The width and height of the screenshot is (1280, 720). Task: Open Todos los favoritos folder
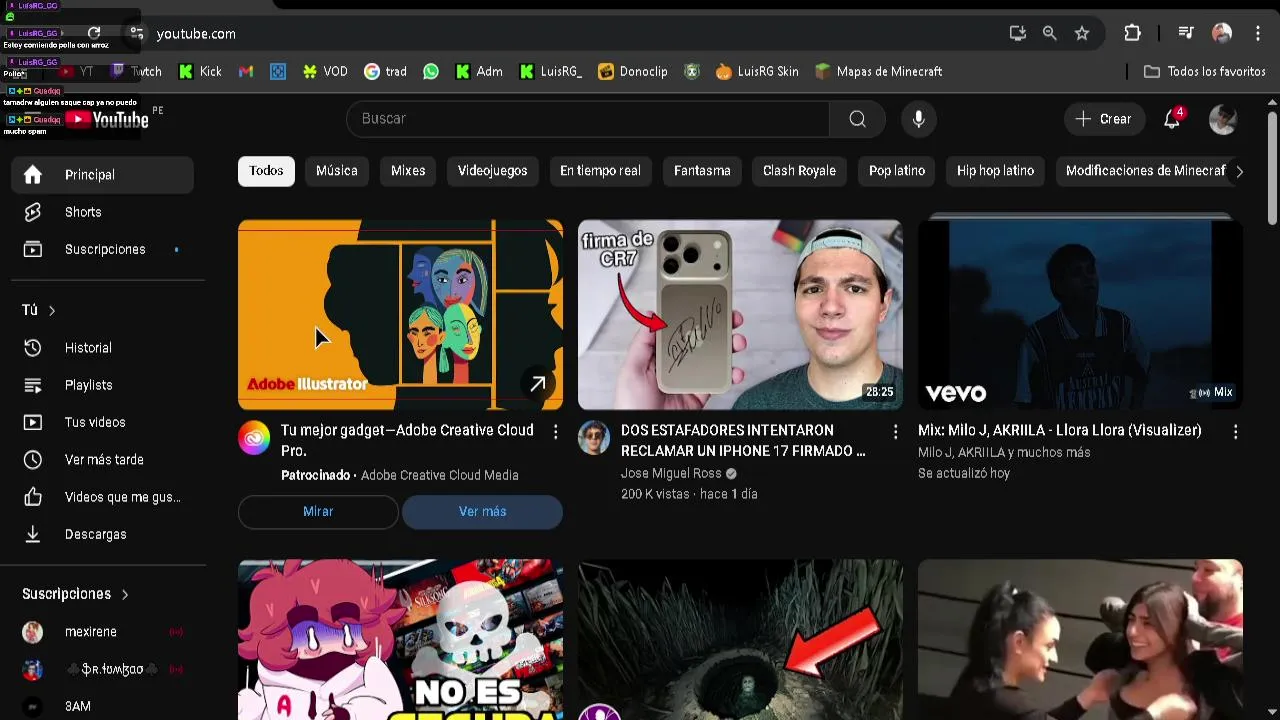pos(1205,72)
